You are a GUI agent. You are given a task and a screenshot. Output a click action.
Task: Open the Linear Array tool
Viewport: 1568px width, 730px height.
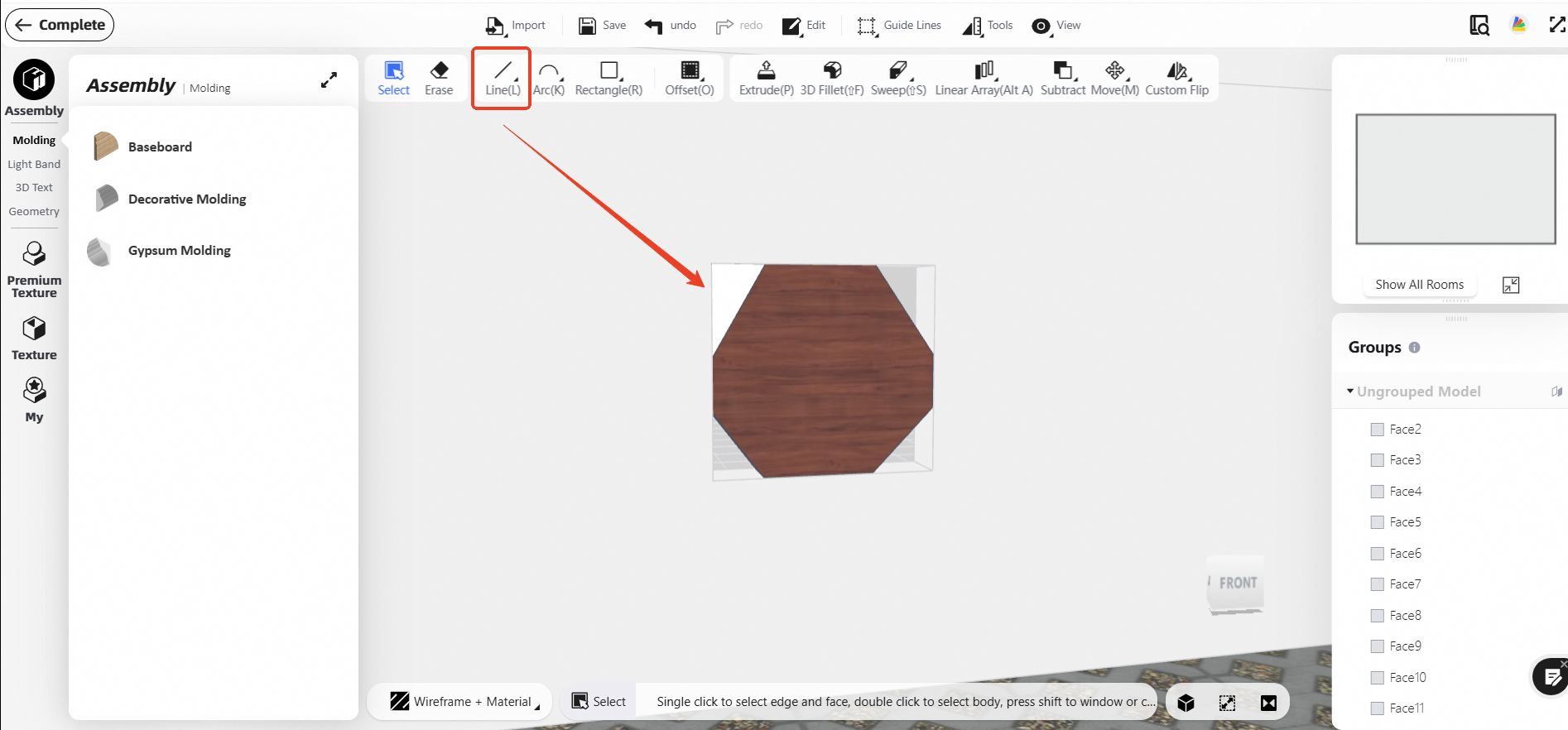coord(984,79)
